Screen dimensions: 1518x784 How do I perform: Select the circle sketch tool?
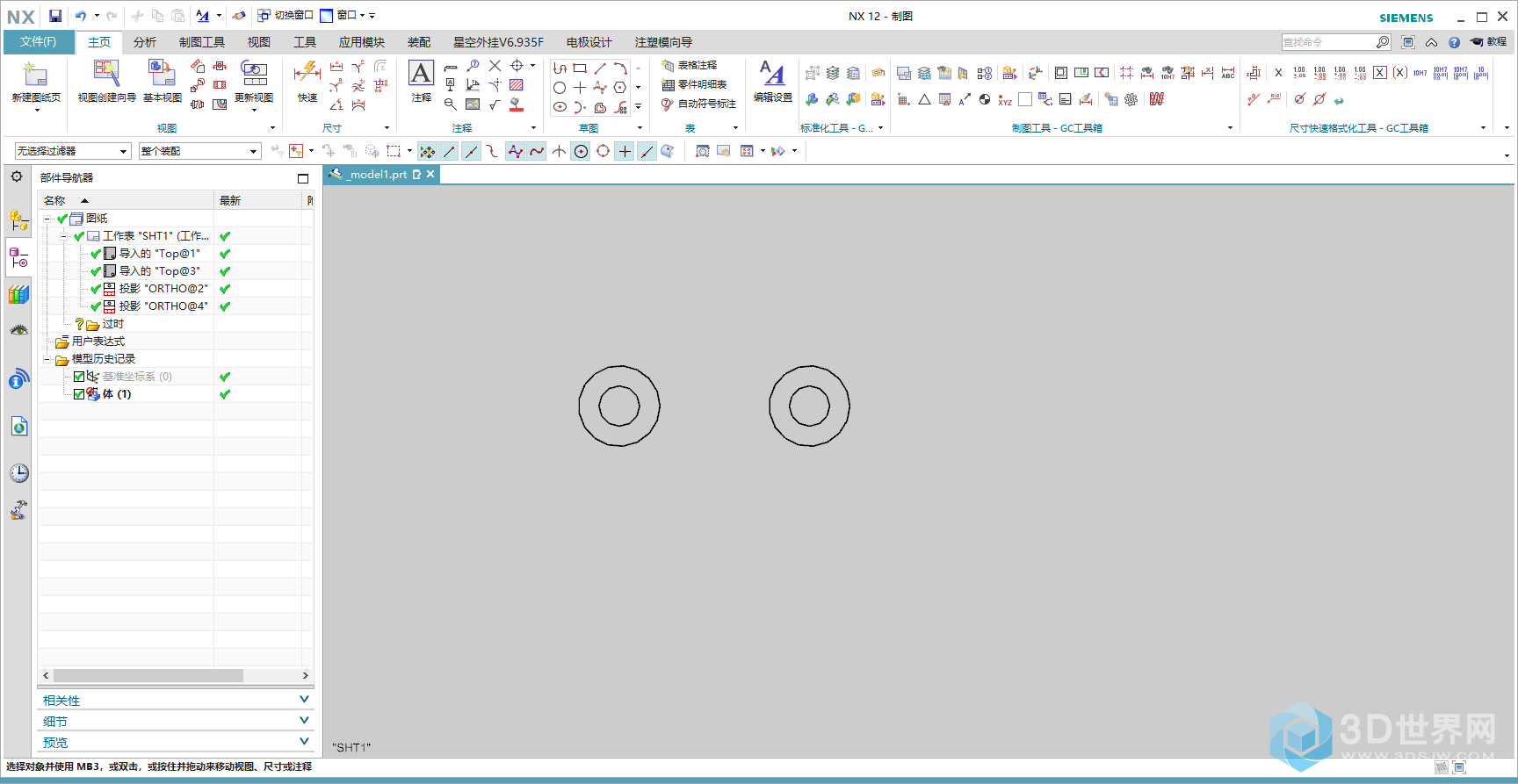(560, 87)
